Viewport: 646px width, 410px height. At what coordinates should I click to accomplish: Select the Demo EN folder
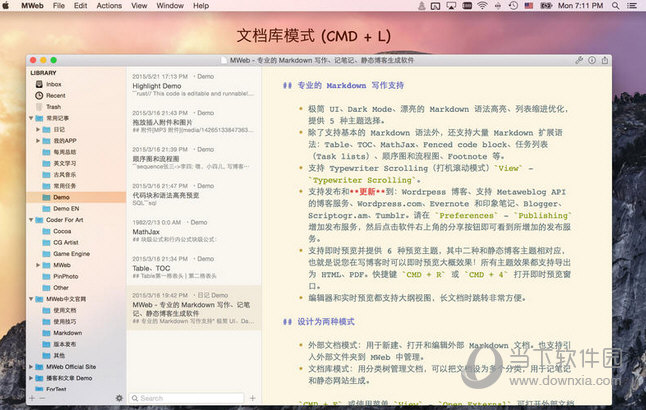[66, 209]
